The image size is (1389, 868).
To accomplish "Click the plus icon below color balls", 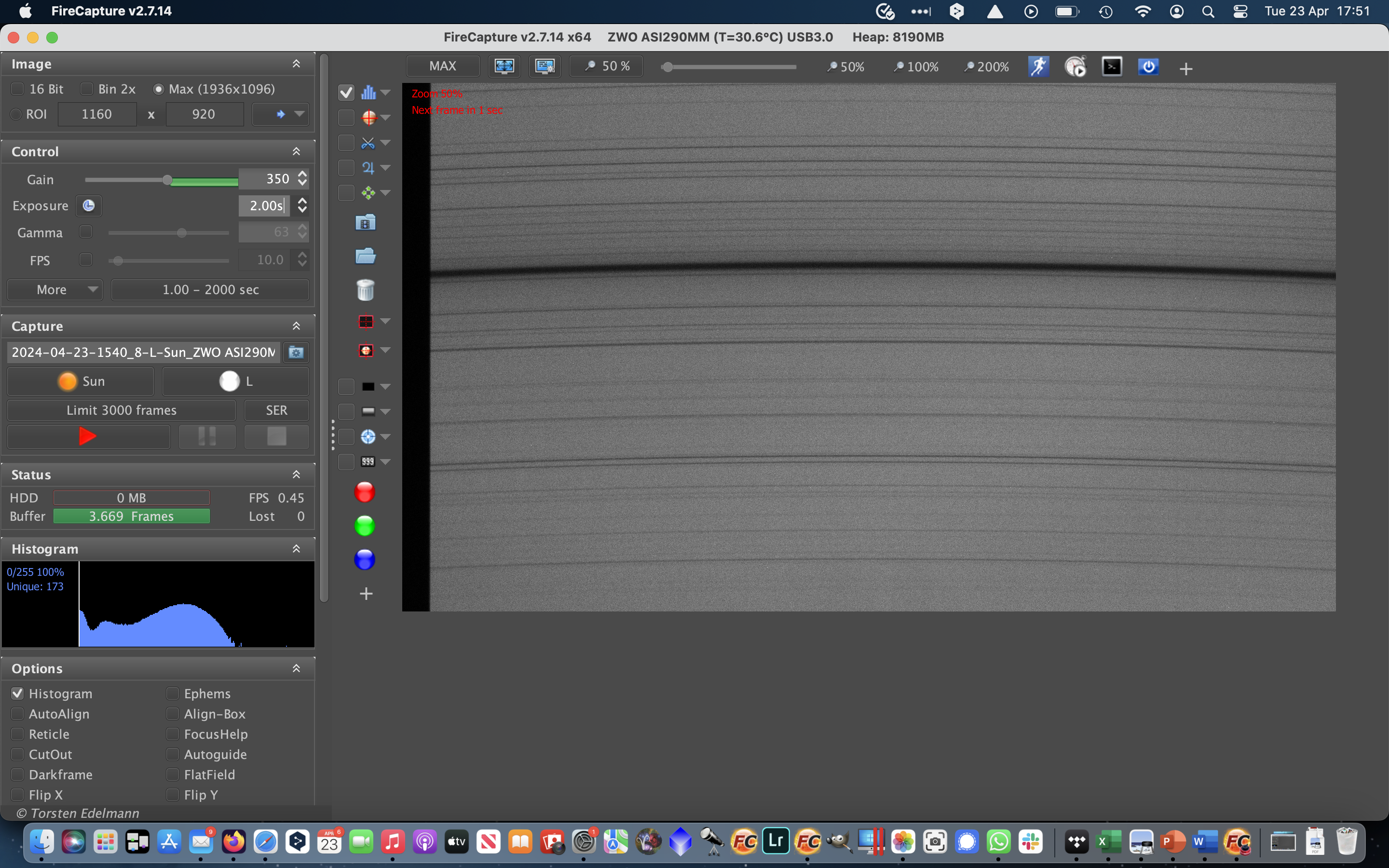I will (366, 594).
